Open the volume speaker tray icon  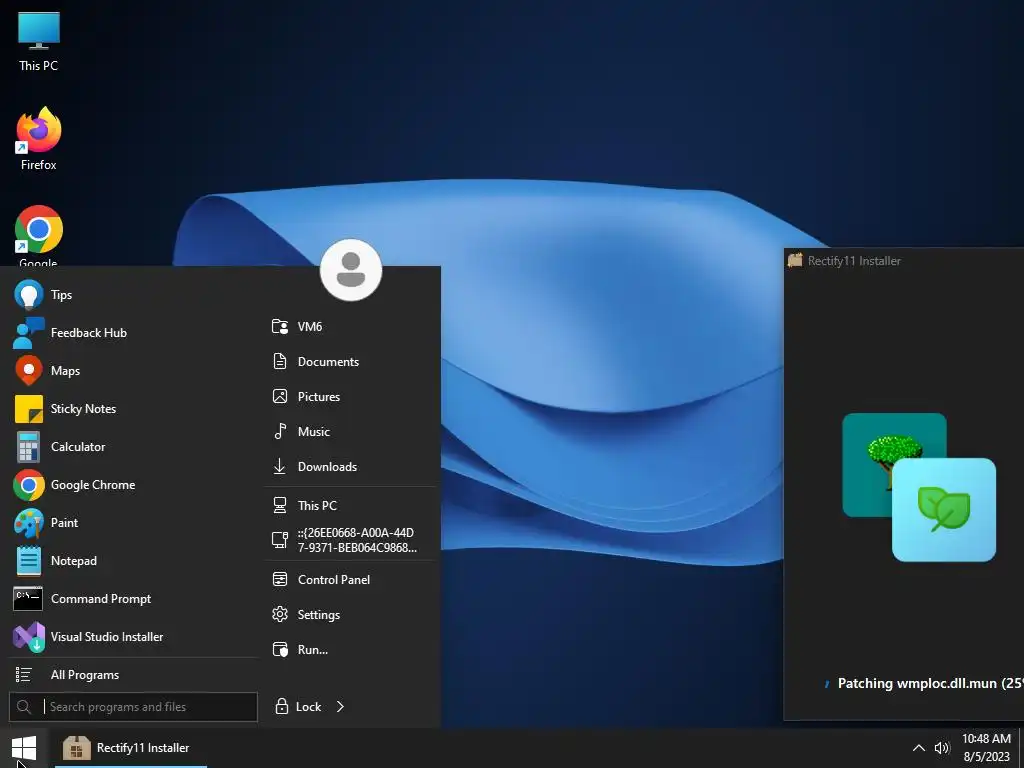(942, 748)
